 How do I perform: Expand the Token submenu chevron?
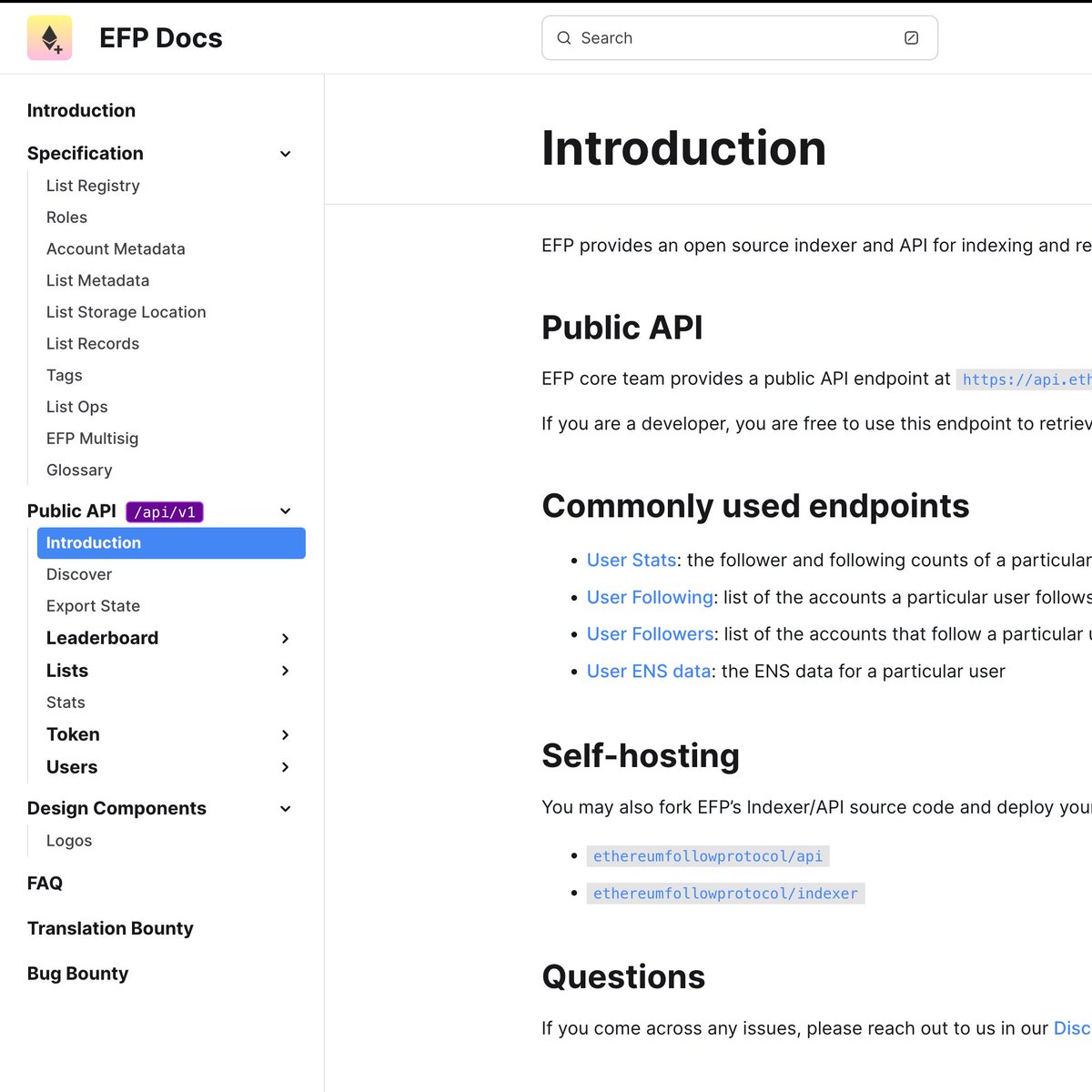click(285, 734)
